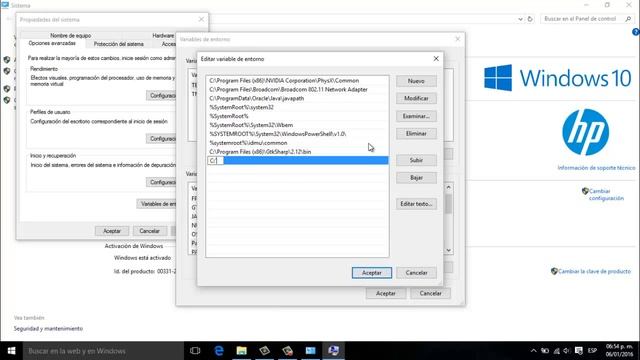
Task: Open File Explorer from taskbar
Action: click(242, 351)
